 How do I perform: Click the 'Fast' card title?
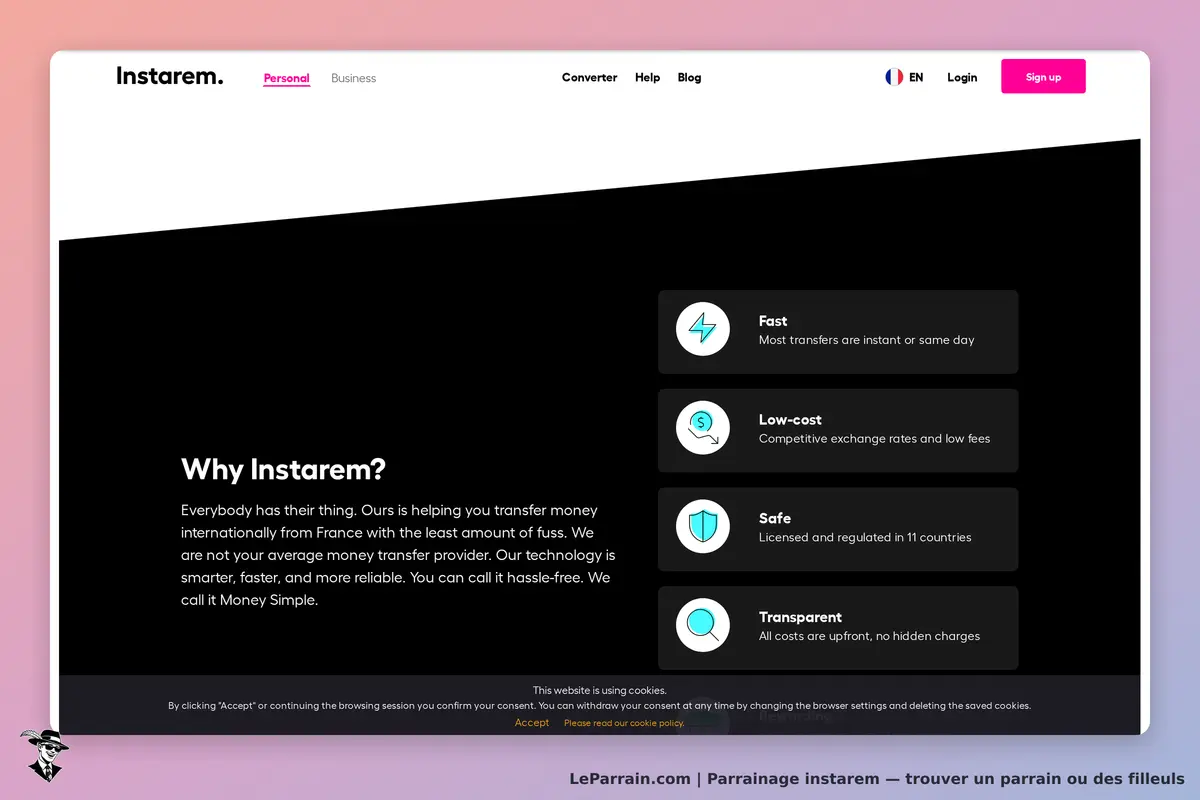(x=773, y=321)
